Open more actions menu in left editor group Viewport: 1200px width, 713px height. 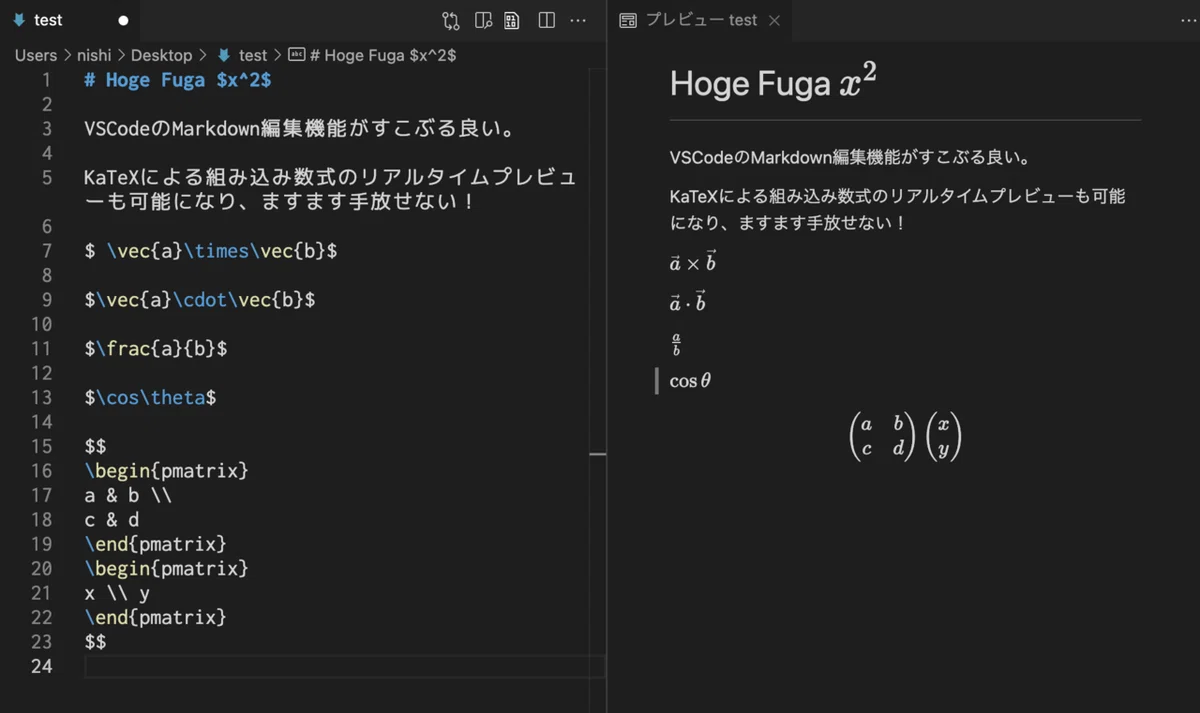578,20
